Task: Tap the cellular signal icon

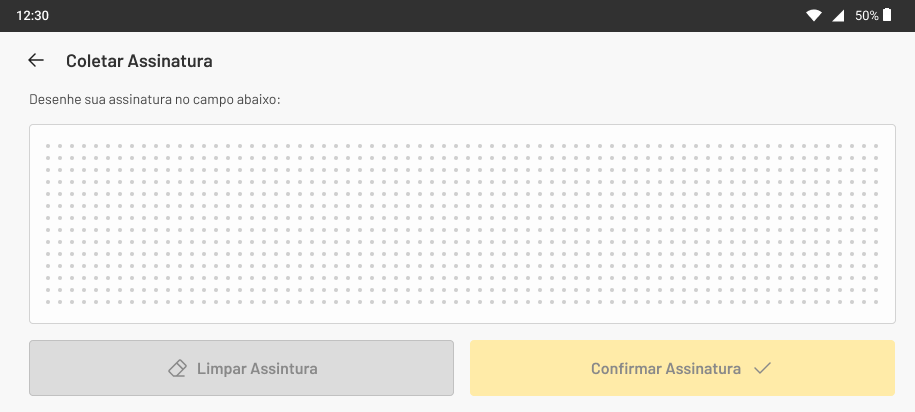Action: [838, 16]
